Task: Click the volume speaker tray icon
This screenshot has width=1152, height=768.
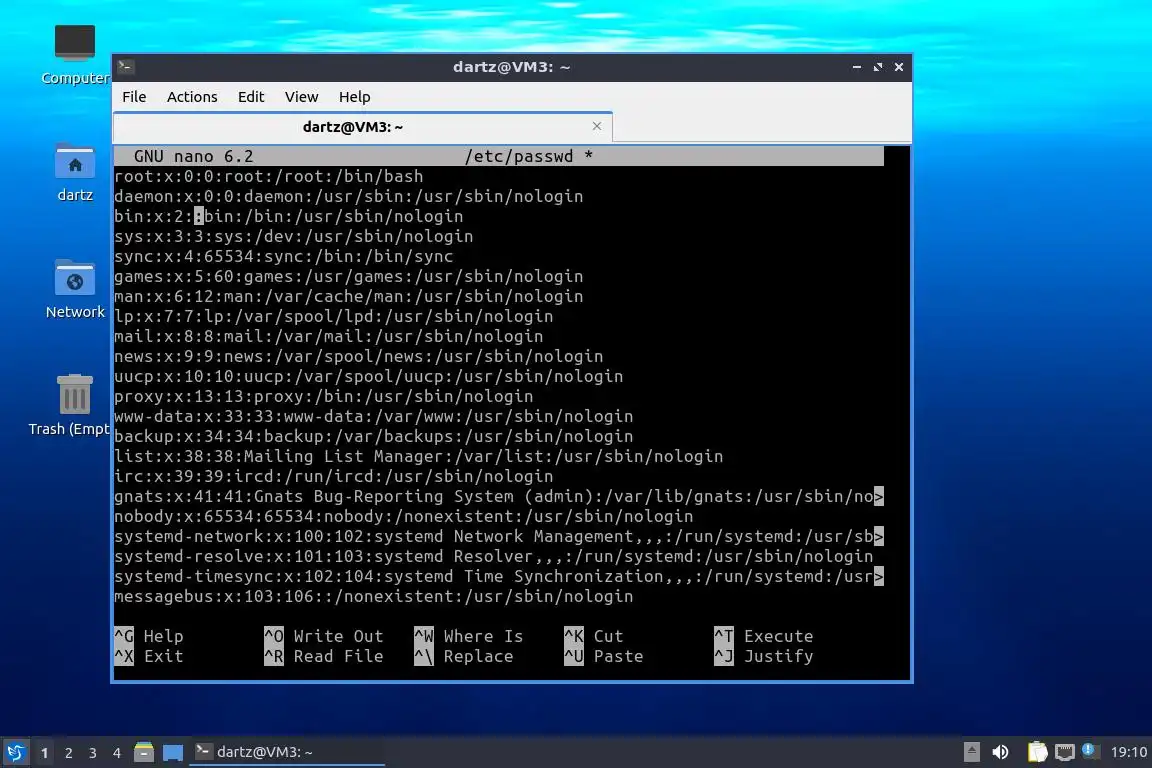Action: [x=1000, y=752]
